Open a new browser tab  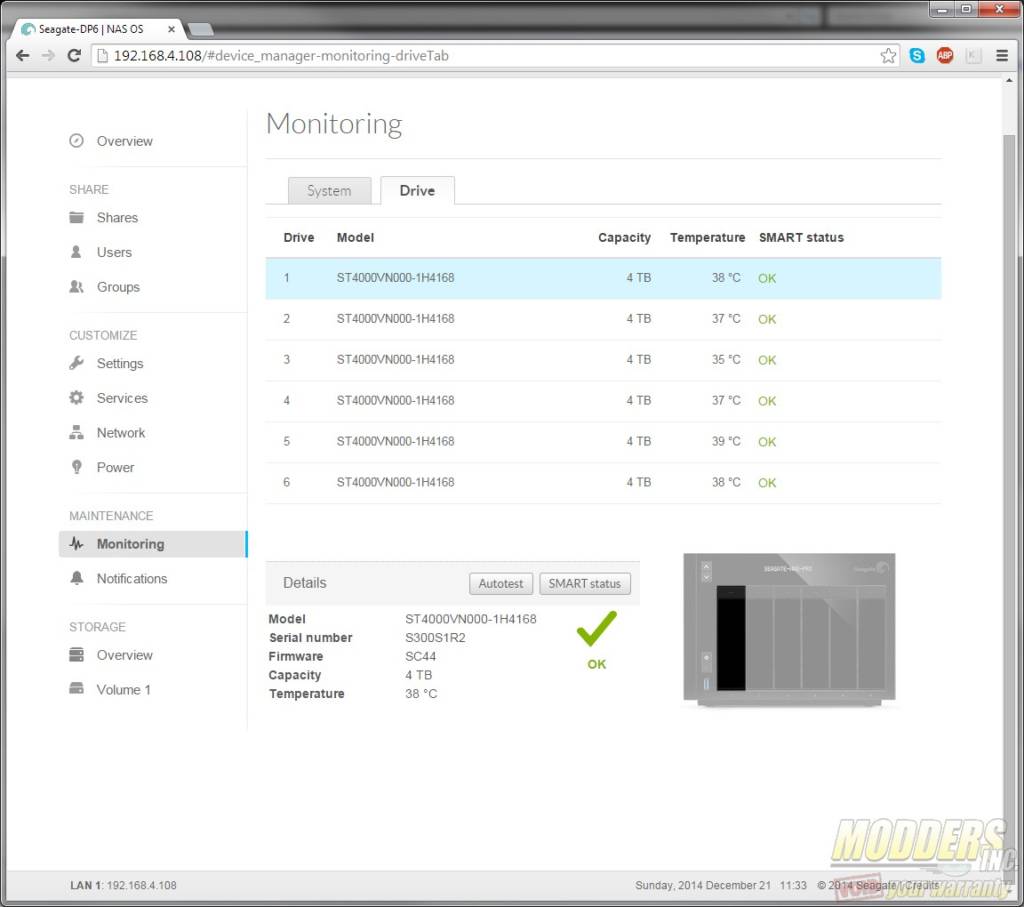(x=200, y=29)
